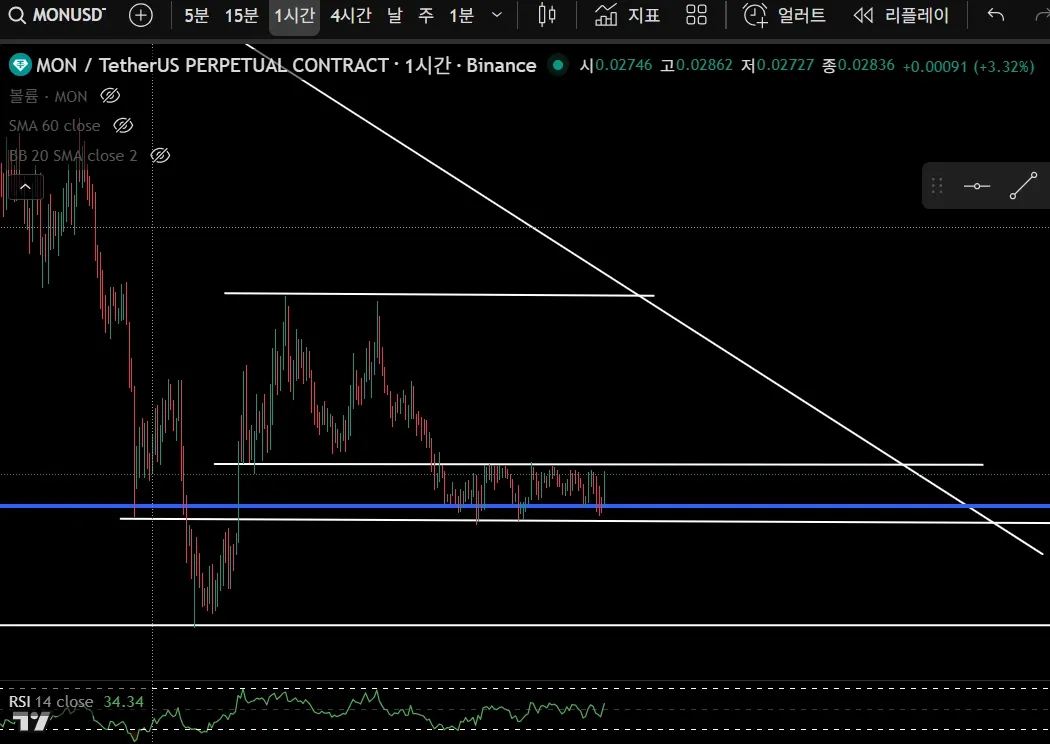The width and height of the screenshot is (1050, 744).
Task: Add symbol with the plus circle icon
Action: (141, 15)
